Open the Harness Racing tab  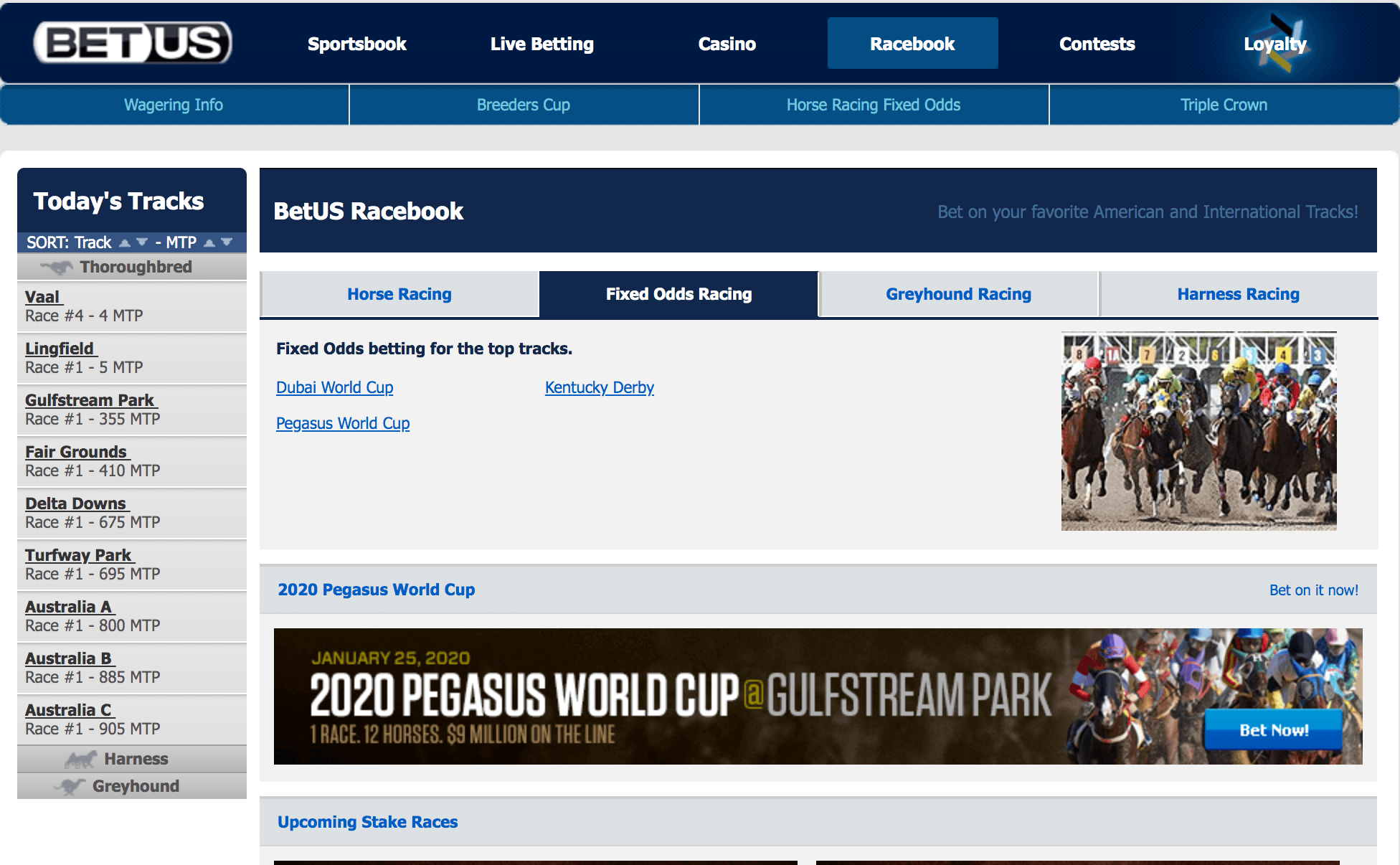(1238, 293)
